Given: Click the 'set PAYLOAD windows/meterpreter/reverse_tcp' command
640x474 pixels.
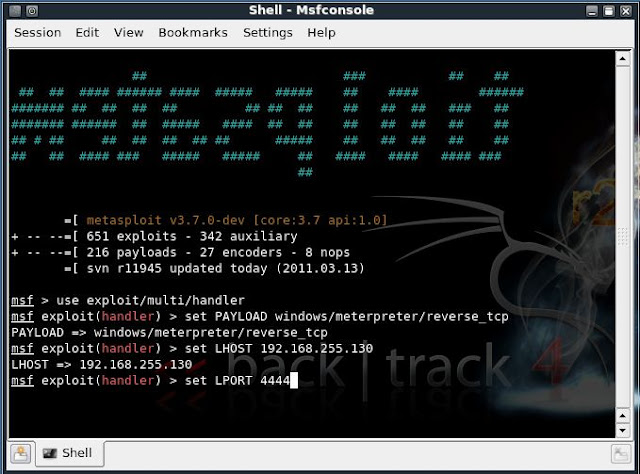Looking at the screenshot, I should 260,316.
